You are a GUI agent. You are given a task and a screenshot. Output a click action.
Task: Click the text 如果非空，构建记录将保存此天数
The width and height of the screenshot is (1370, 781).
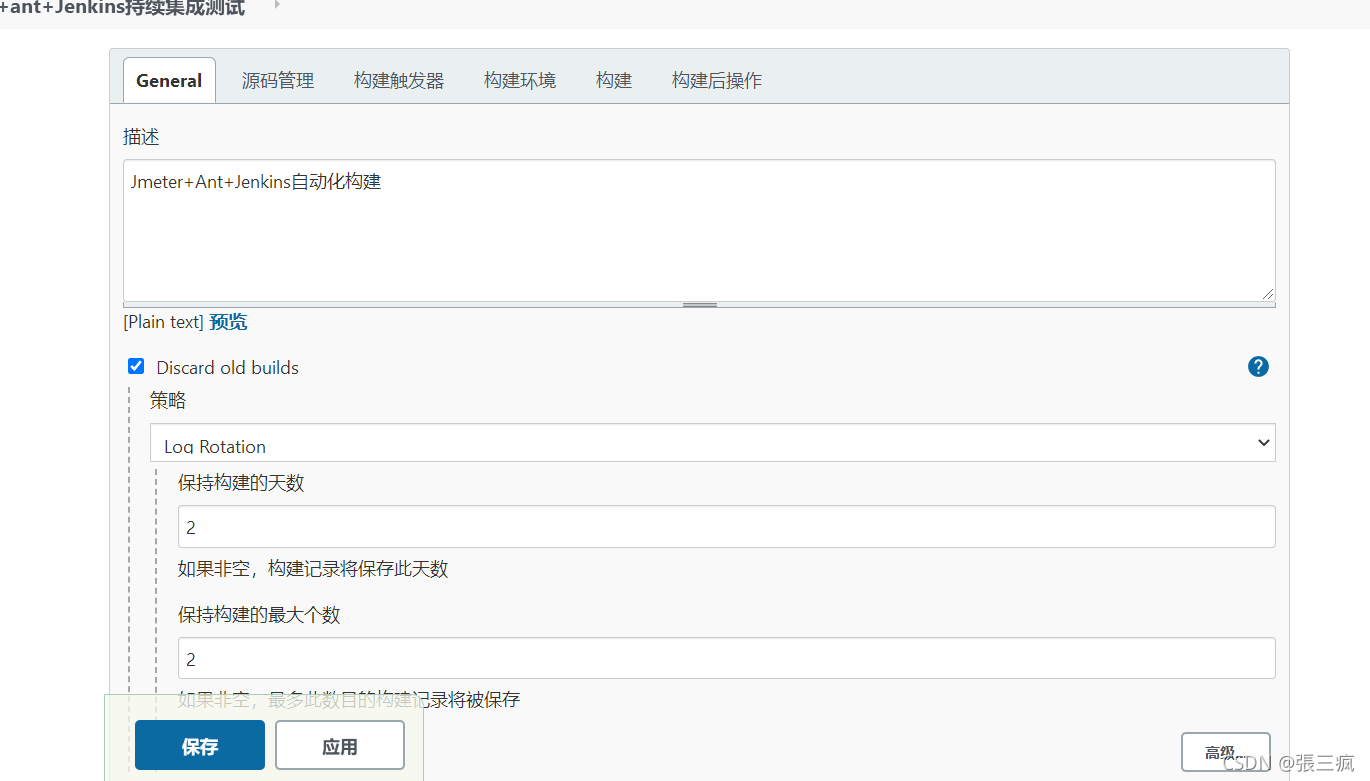313,569
